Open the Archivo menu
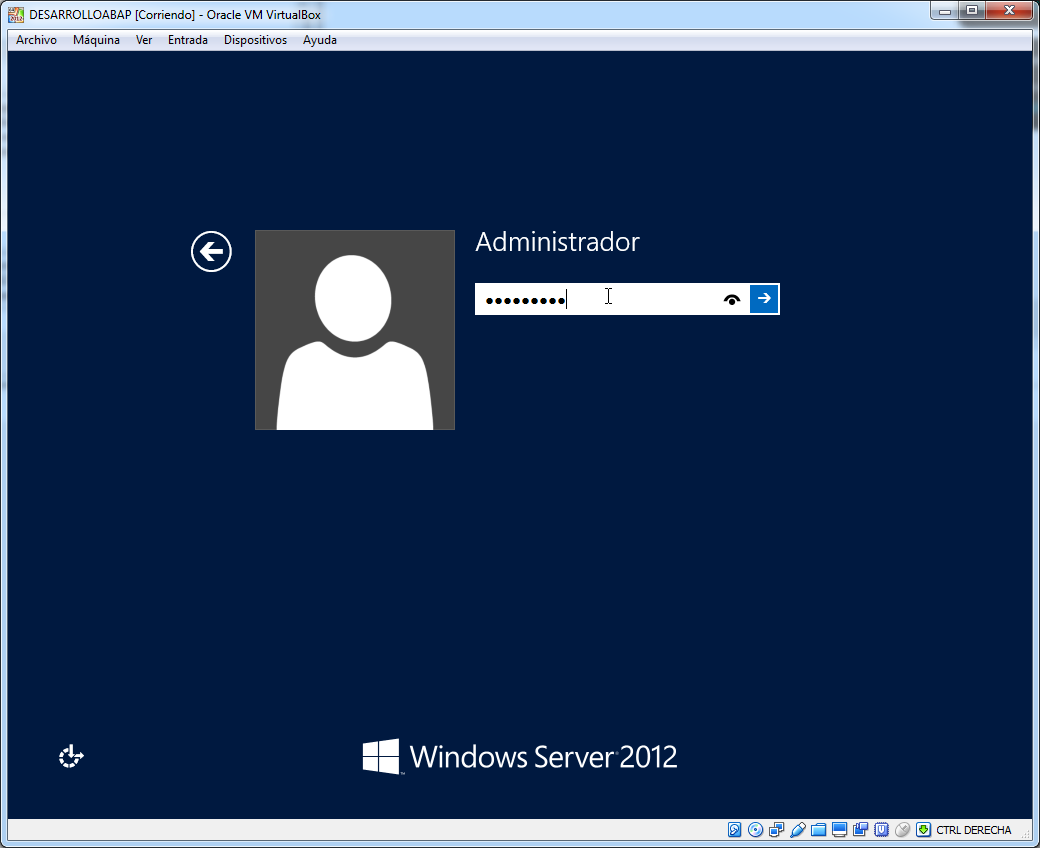This screenshot has height=848, width=1040. pyautogui.click(x=36, y=40)
